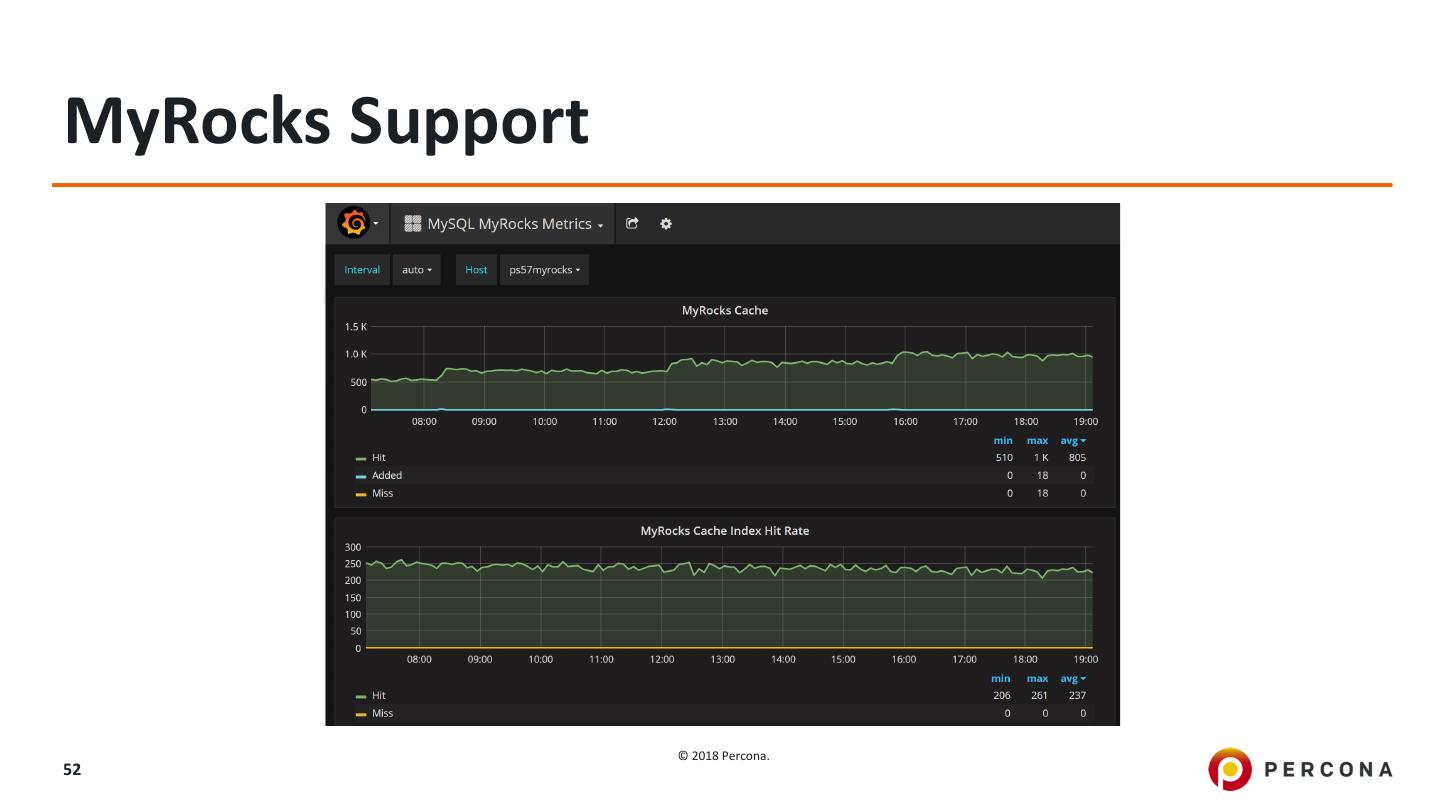Toggle the Miss series in MyRocks Cache legend
The image size is (1440, 810).
tap(383, 494)
